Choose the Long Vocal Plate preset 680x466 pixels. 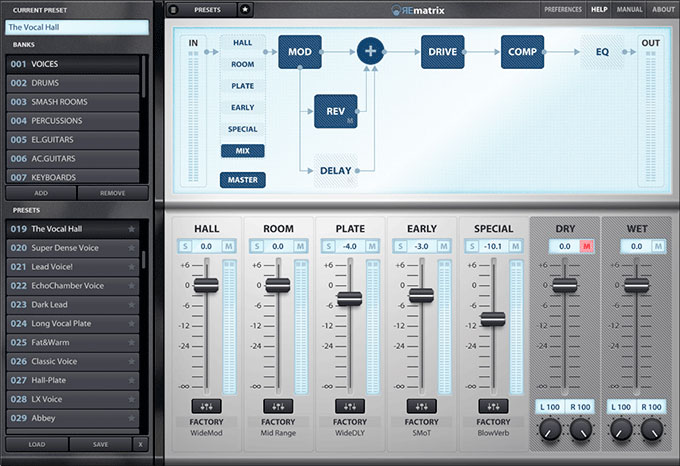click(x=70, y=324)
